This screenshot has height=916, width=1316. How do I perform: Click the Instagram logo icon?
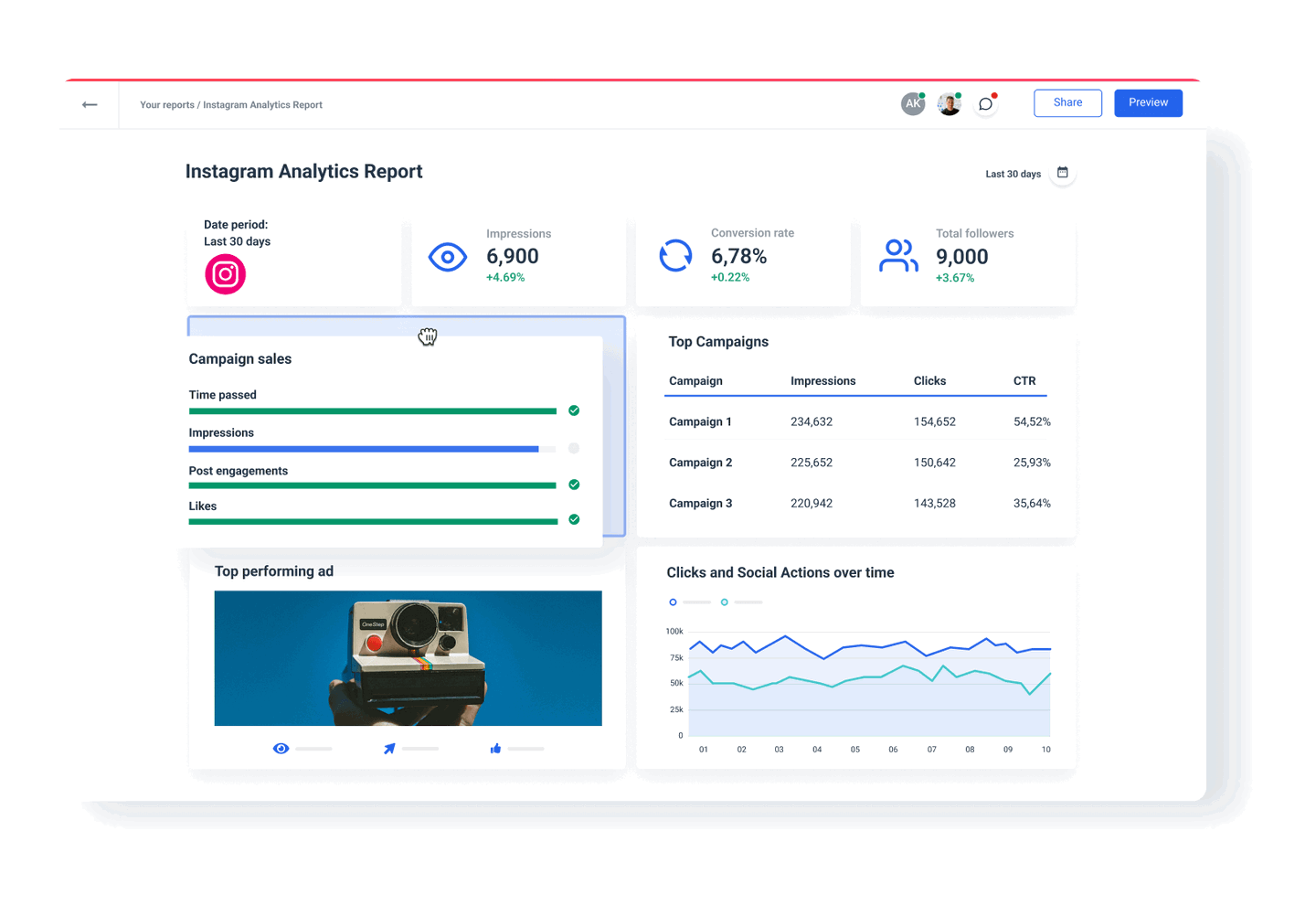225,274
